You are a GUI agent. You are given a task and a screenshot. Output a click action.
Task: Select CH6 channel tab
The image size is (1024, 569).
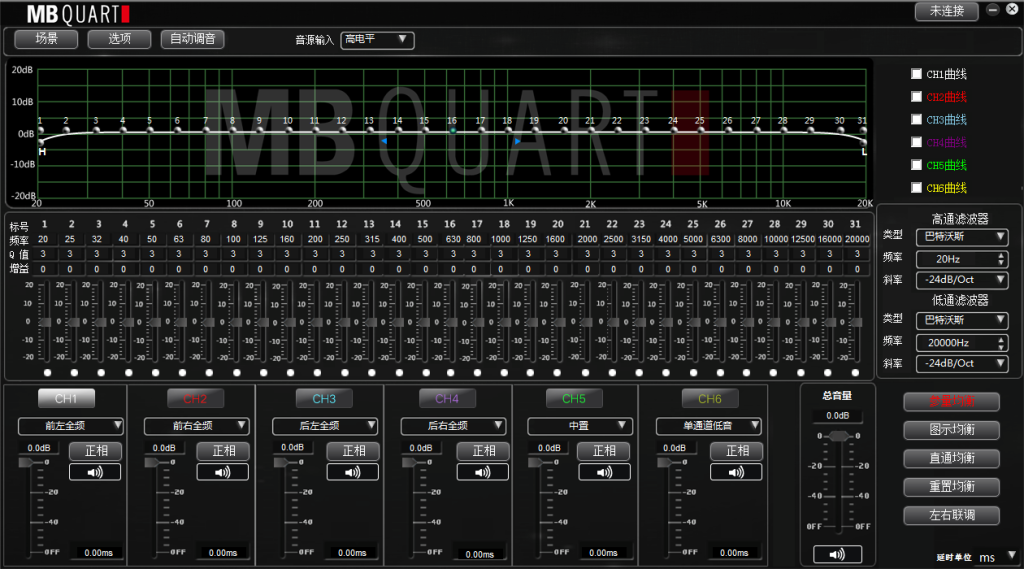[x=709, y=398]
